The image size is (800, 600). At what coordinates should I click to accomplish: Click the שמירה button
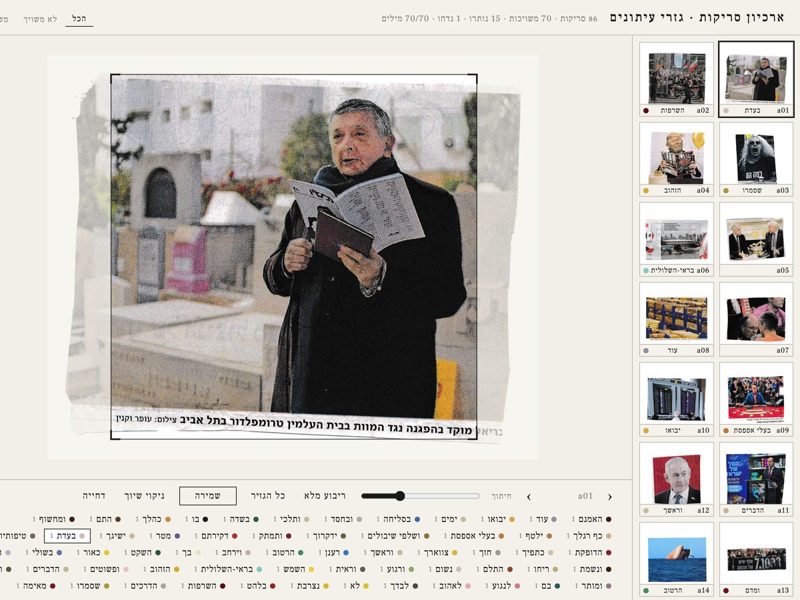click(208, 496)
